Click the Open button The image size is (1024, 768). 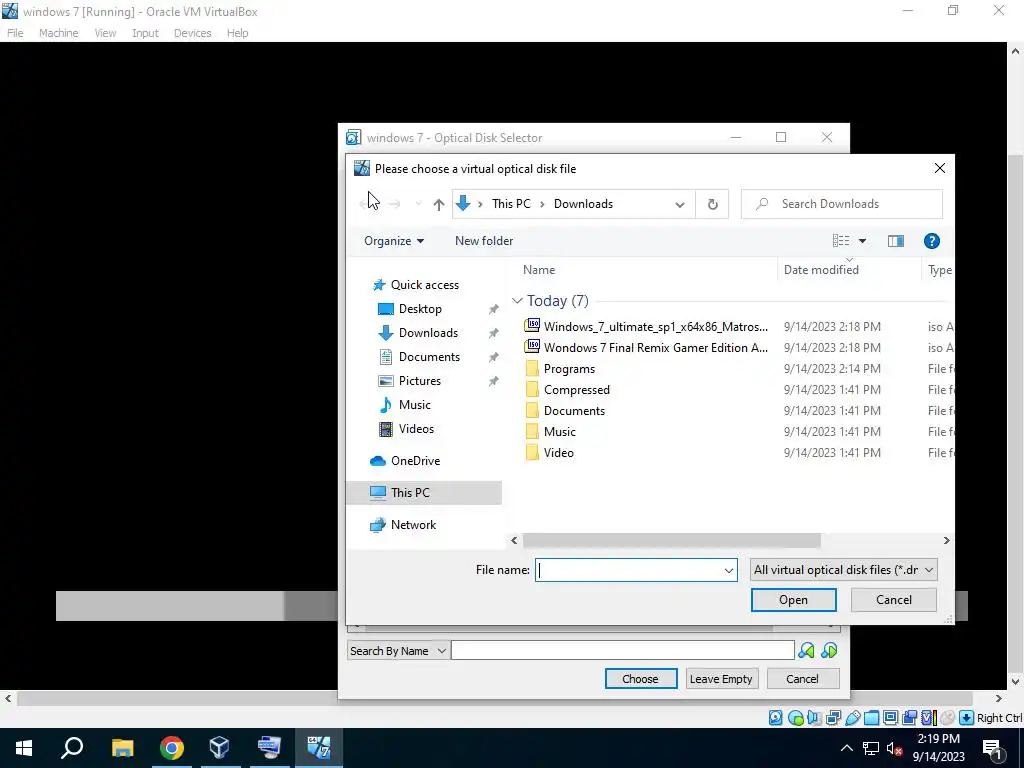pos(793,600)
